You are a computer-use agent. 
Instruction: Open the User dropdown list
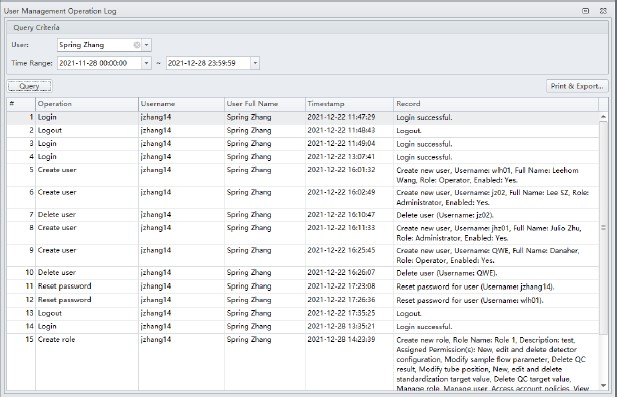pyautogui.click(x=146, y=45)
